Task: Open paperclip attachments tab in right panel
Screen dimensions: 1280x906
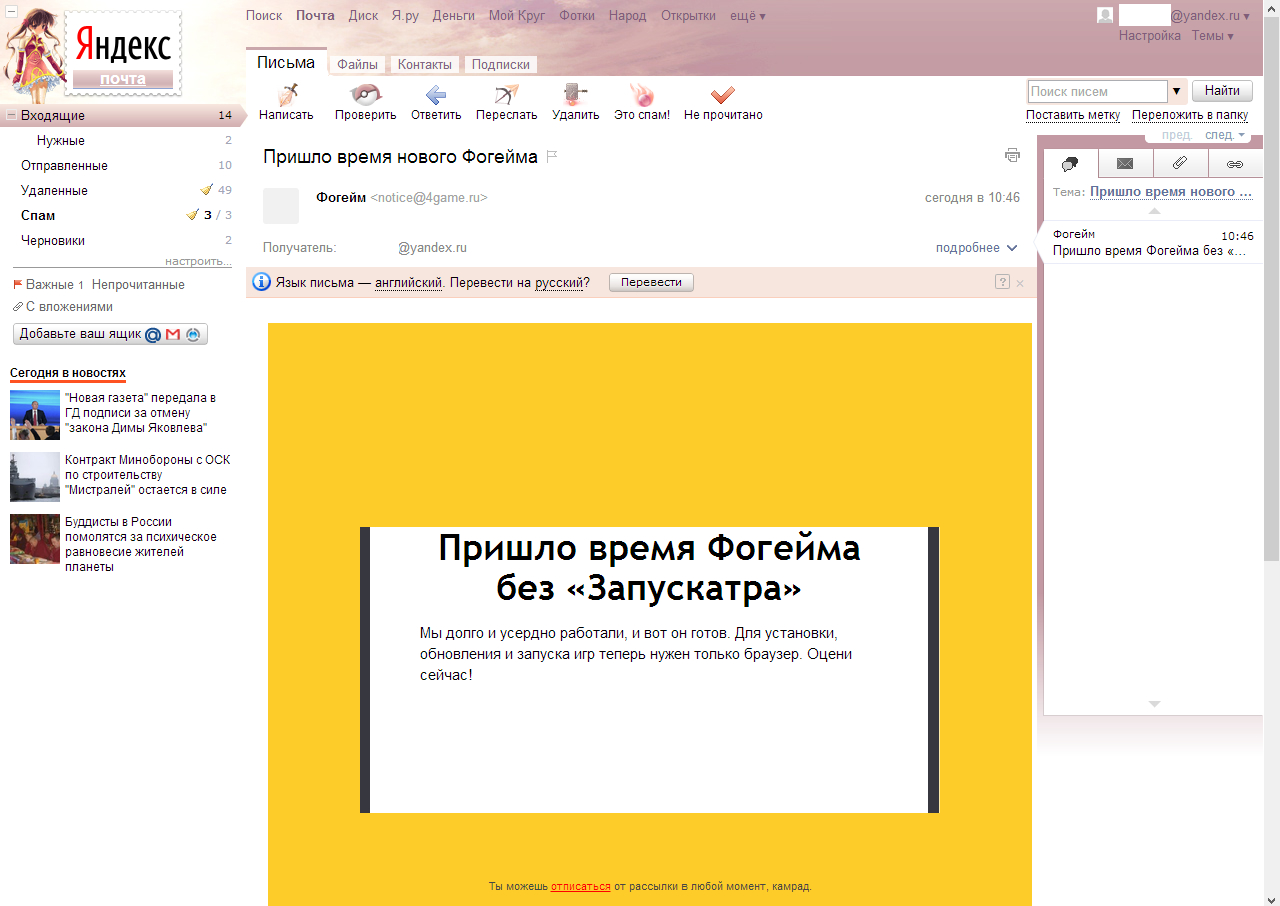Action: click(x=1180, y=163)
